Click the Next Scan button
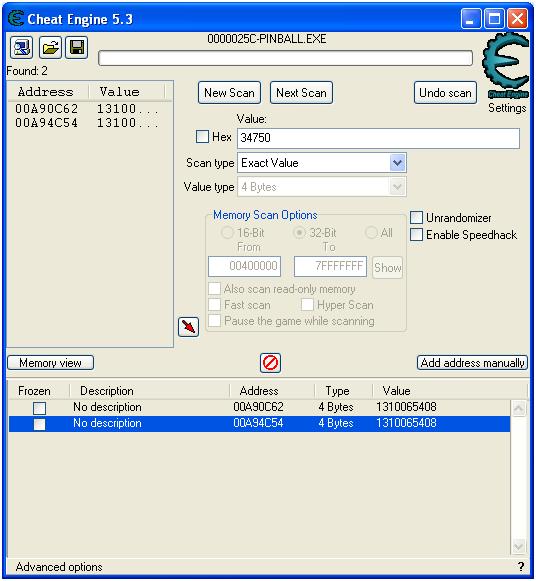 click(301, 93)
